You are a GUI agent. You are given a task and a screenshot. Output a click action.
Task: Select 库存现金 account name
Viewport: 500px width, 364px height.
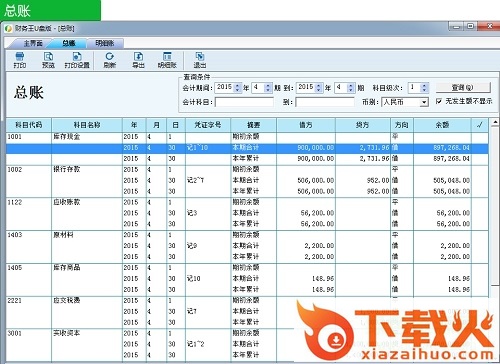click(x=67, y=137)
